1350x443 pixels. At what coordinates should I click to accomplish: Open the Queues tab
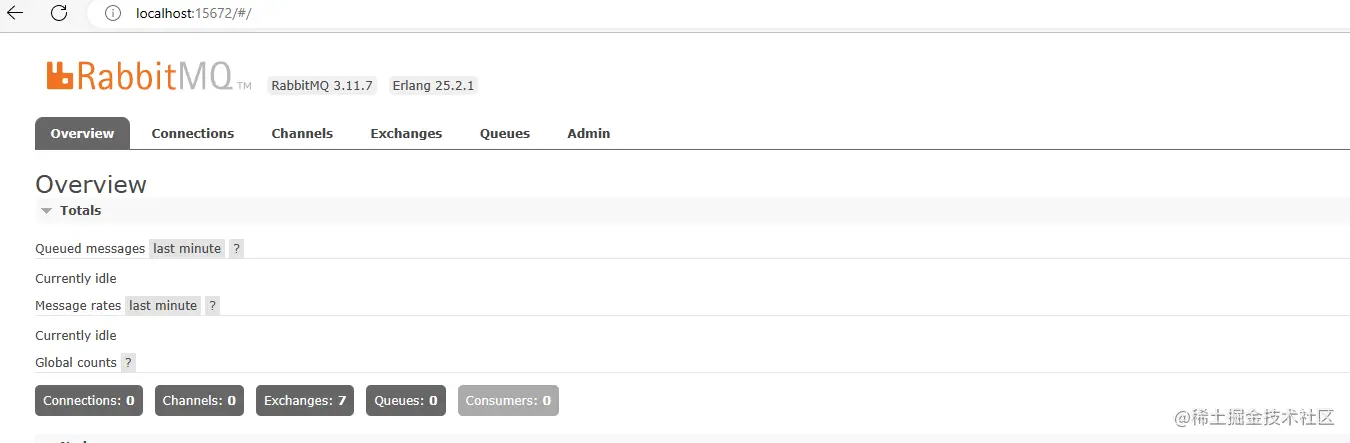point(504,133)
